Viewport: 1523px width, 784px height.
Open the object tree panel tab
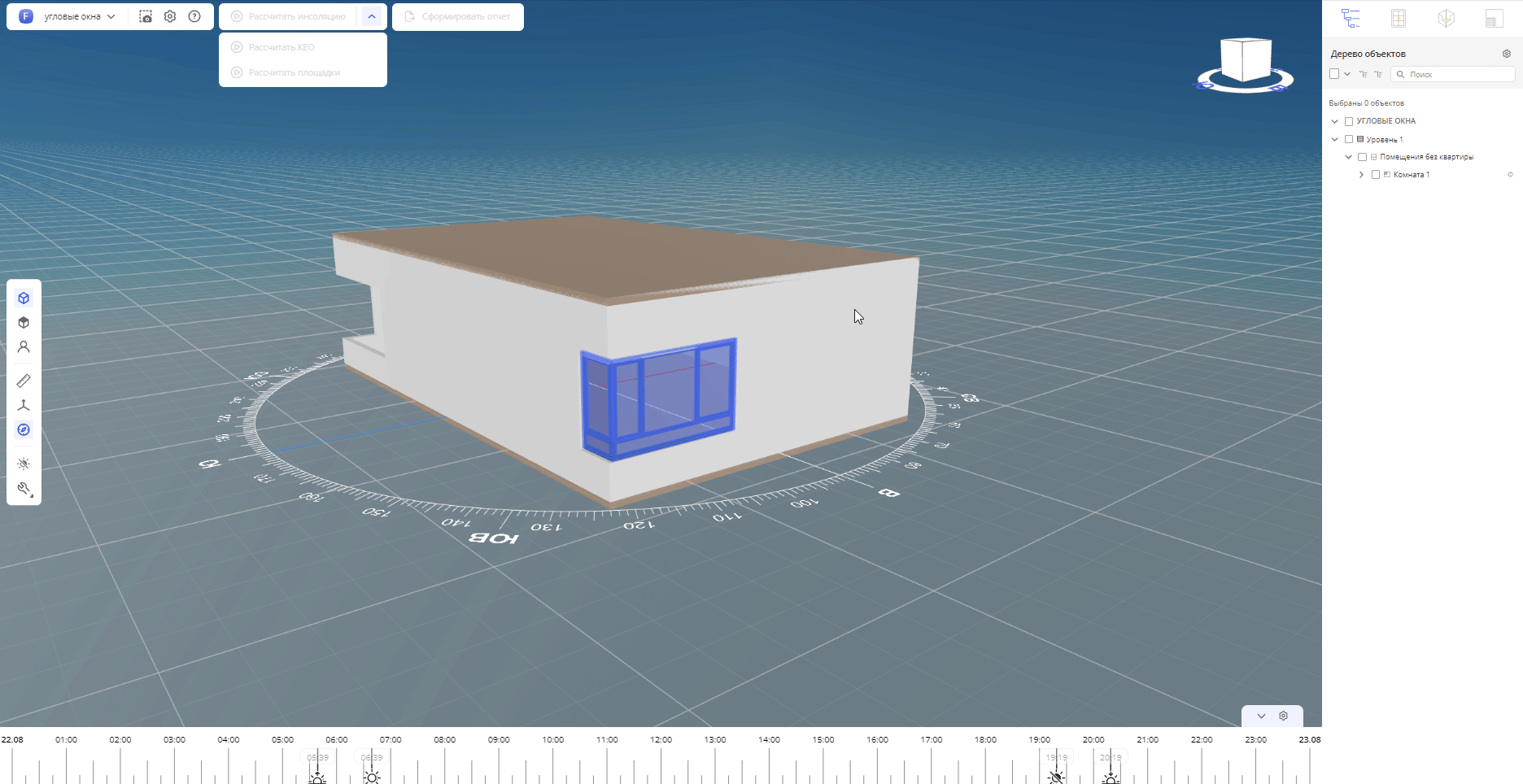(1351, 18)
